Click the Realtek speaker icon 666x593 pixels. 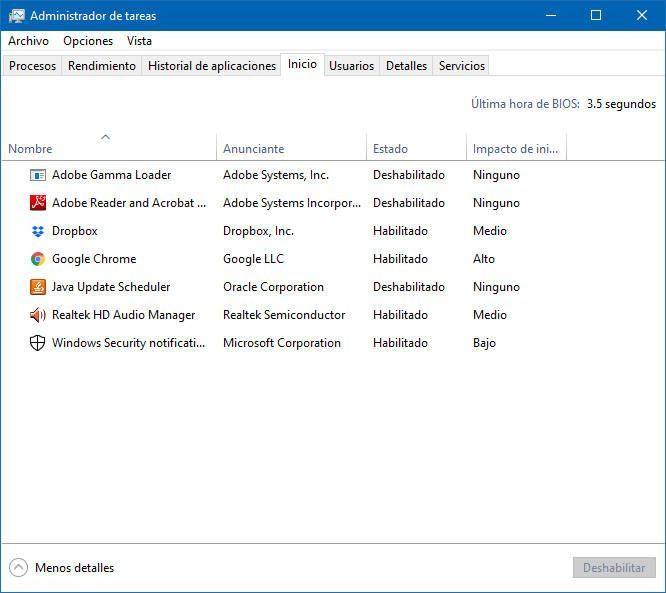coord(38,315)
